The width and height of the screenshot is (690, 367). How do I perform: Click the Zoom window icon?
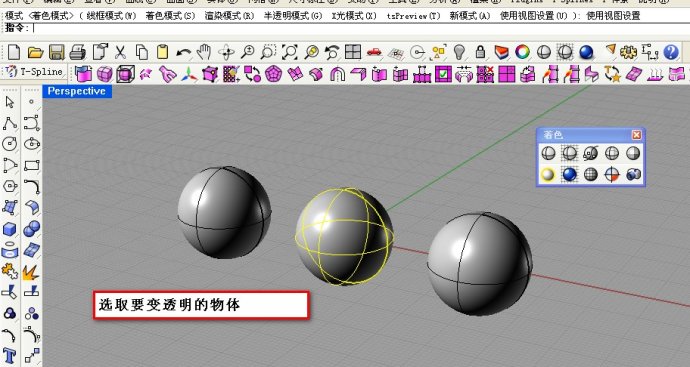[268, 52]
